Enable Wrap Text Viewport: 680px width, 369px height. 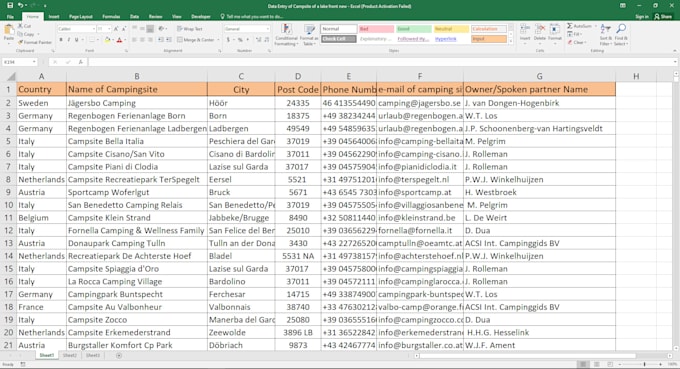click(x=190, y=29)
